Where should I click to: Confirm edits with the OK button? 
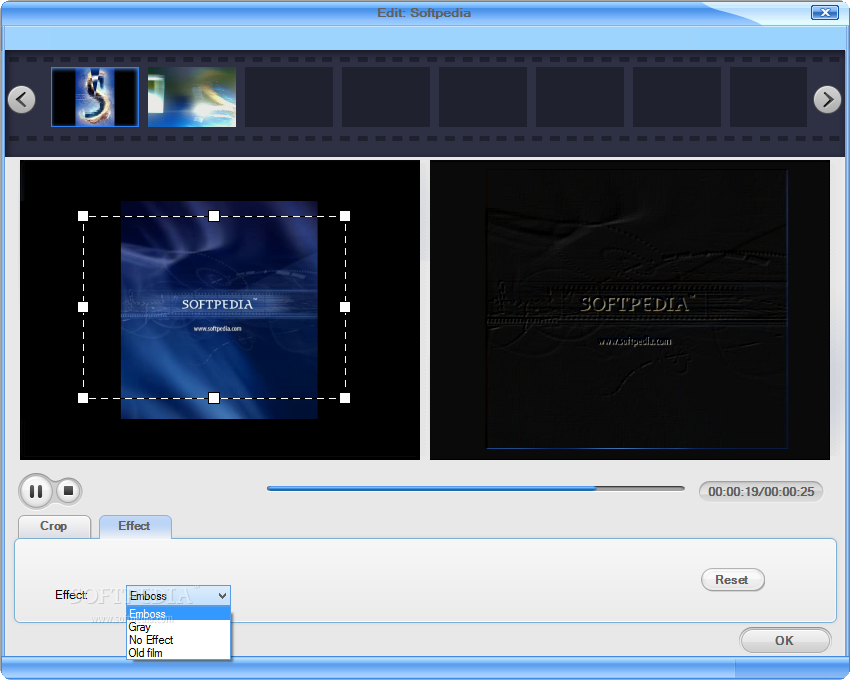coord(784,640)
